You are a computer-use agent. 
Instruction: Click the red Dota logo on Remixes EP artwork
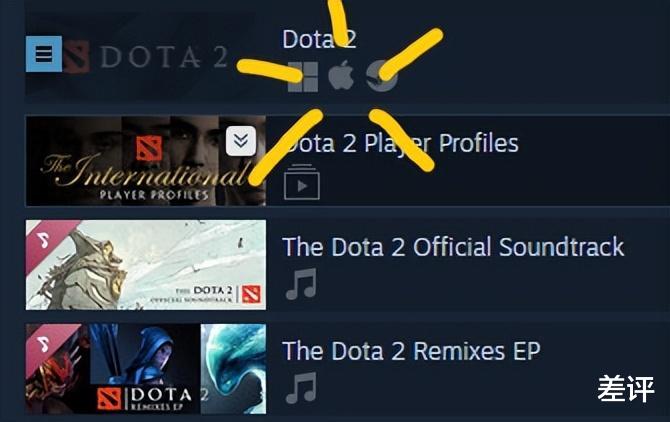click(x=110, y=400)
